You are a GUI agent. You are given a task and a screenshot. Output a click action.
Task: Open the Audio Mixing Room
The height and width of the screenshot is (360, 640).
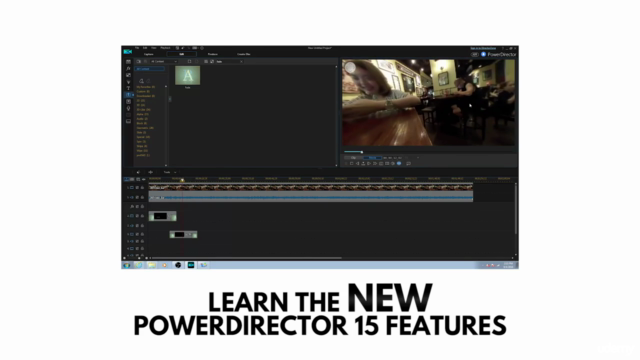[x=128, y=101]
